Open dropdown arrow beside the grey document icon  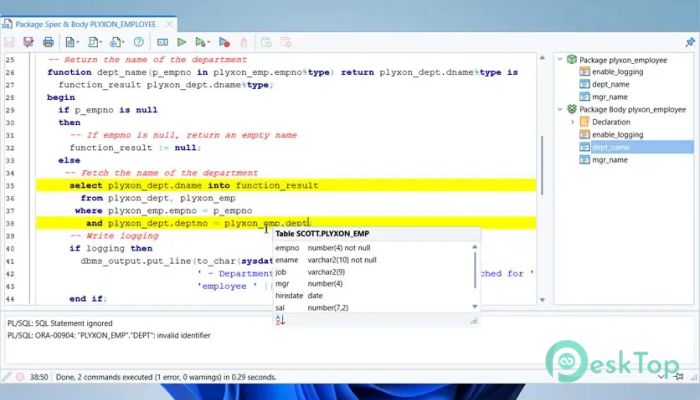click(x=100, y=43)
